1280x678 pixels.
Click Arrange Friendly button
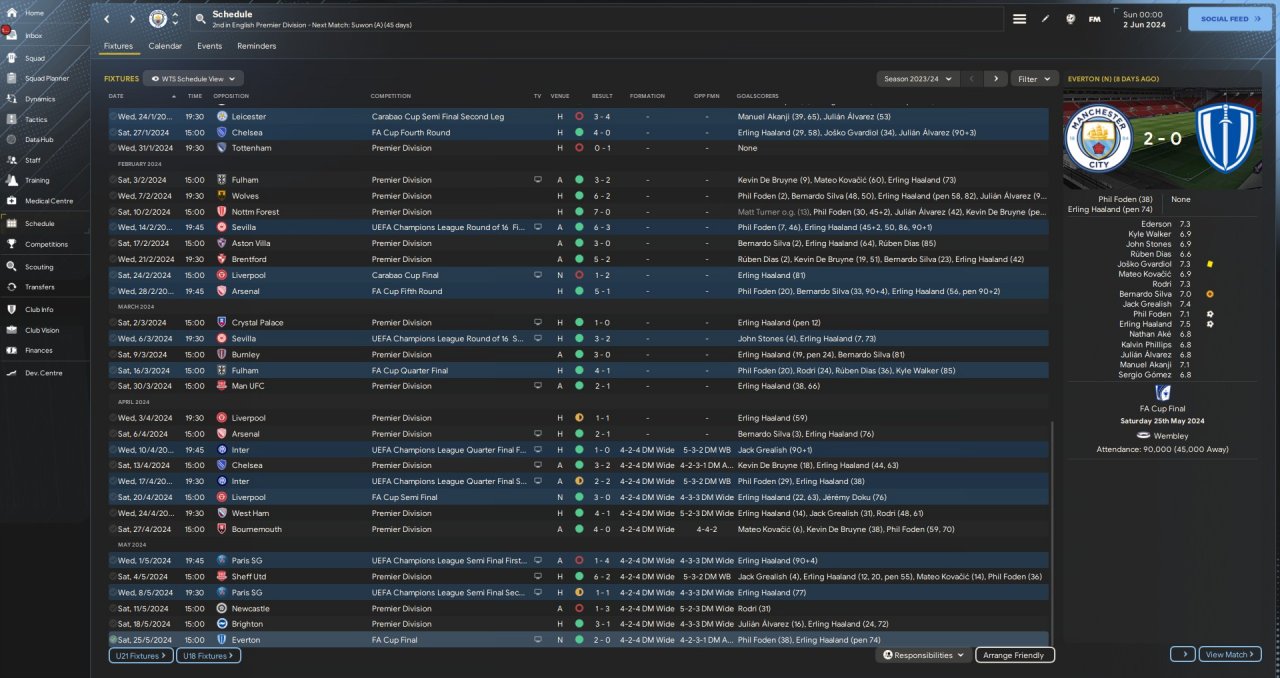(x=1014, y=655)
